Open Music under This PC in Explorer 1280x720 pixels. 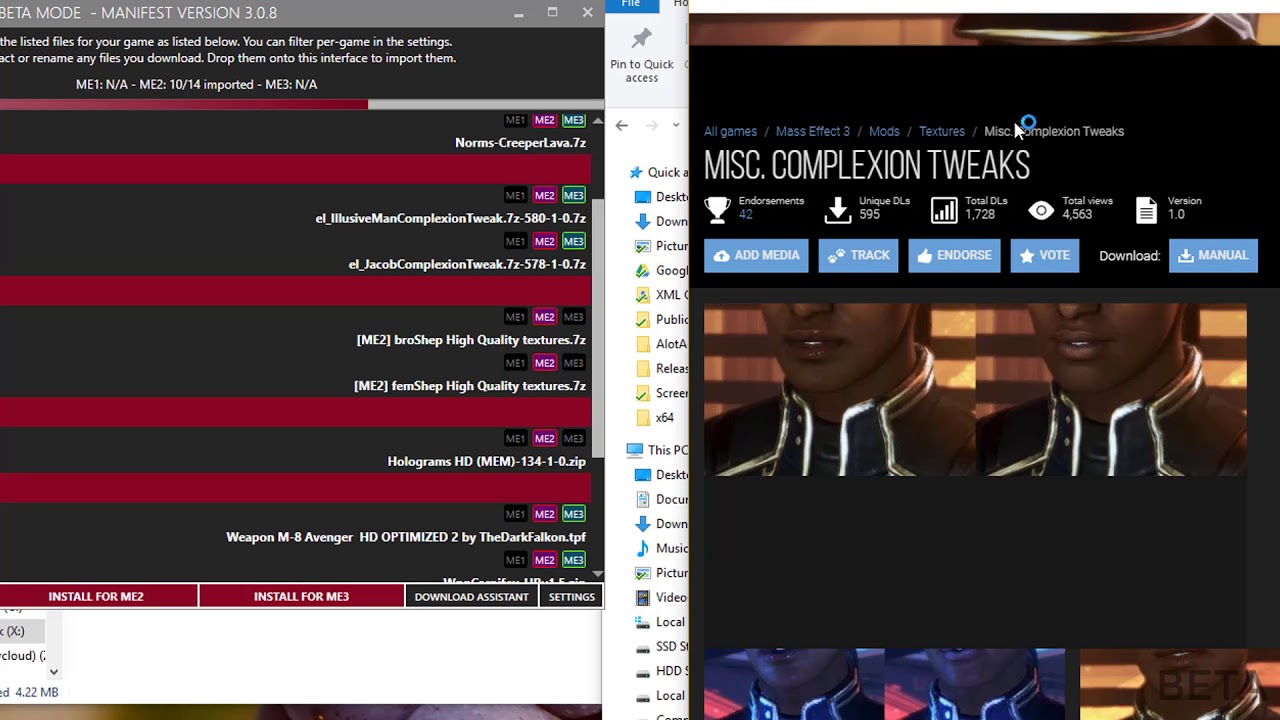click(662, 548)
